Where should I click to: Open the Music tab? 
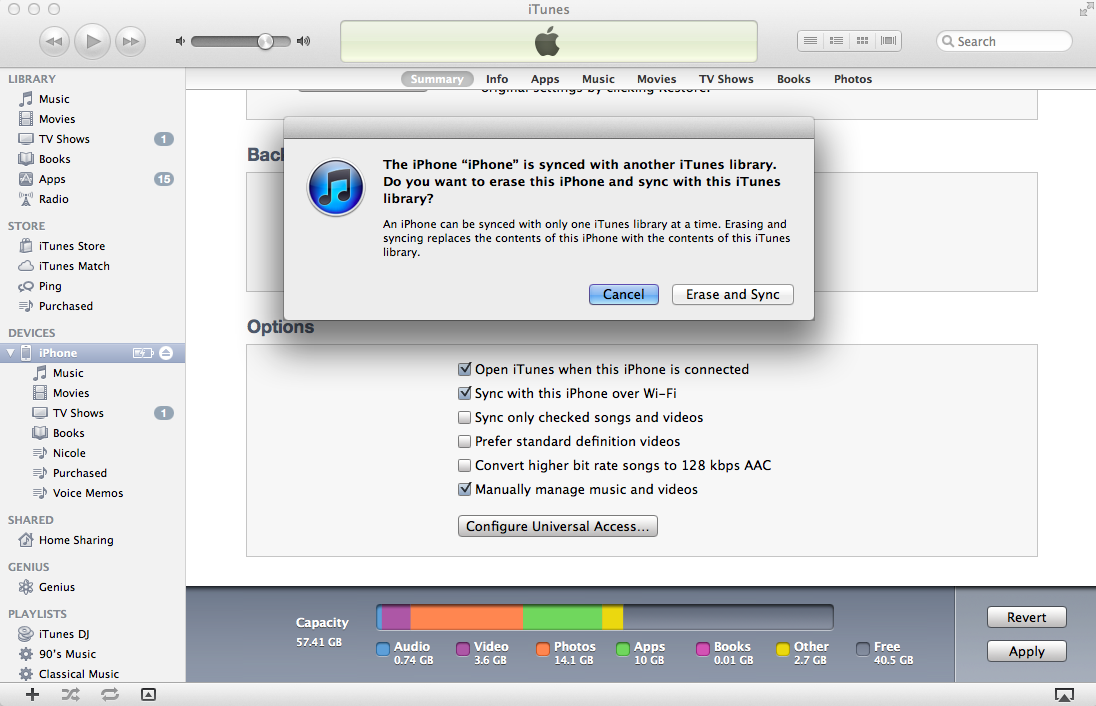(x=598, y=79)
